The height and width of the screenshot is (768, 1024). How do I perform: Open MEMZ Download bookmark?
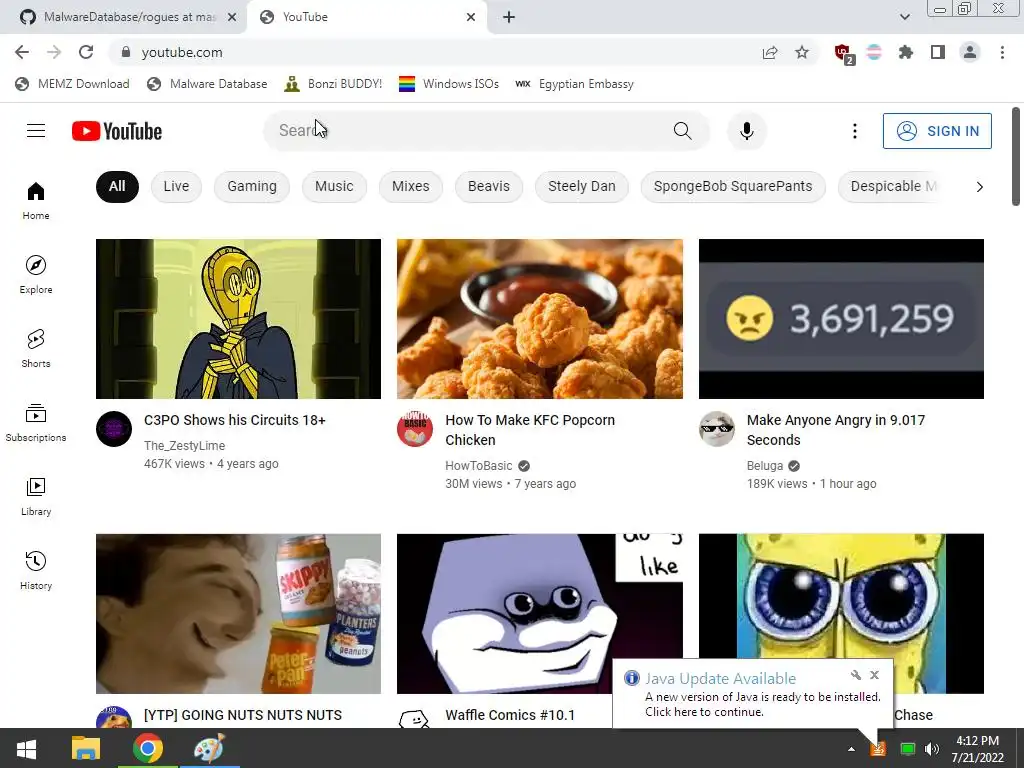[x=72, y=84]
